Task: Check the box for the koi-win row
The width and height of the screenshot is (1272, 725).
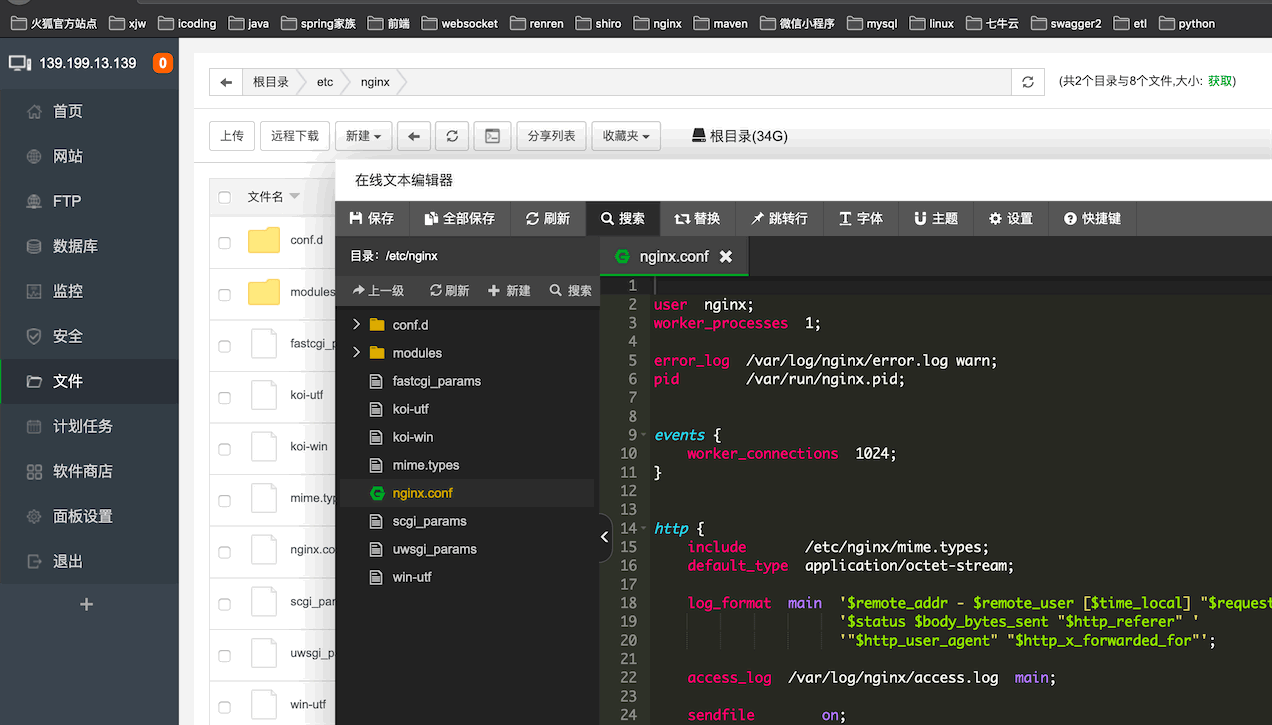Action: (224, 449)
